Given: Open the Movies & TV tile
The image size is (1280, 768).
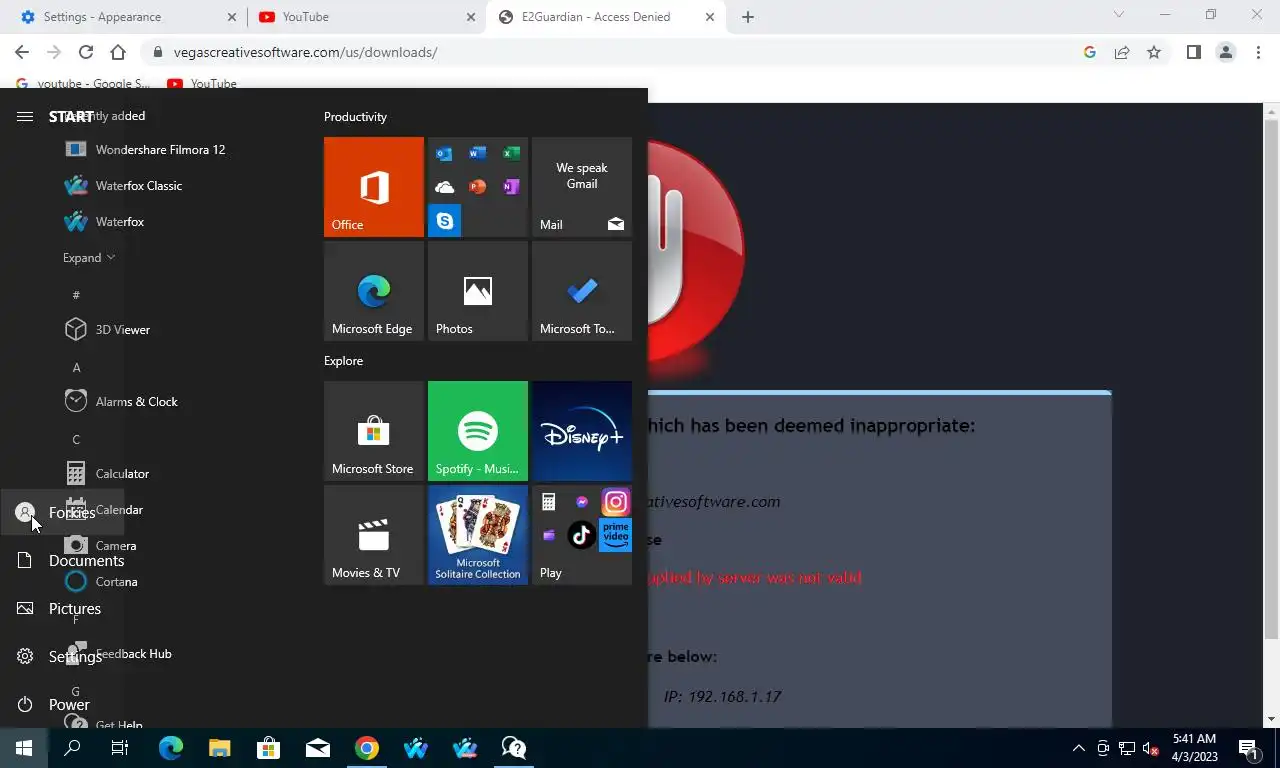Looking at the screenshot, I should (374, 535).
